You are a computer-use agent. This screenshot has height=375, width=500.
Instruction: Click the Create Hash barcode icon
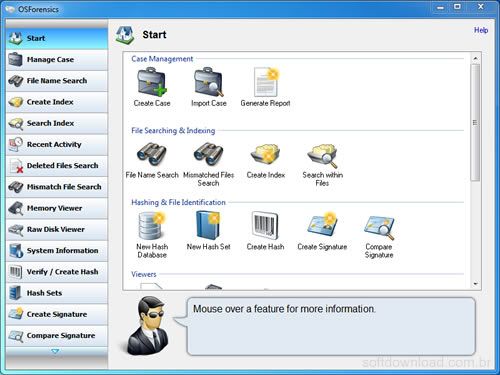click(265, 225)
